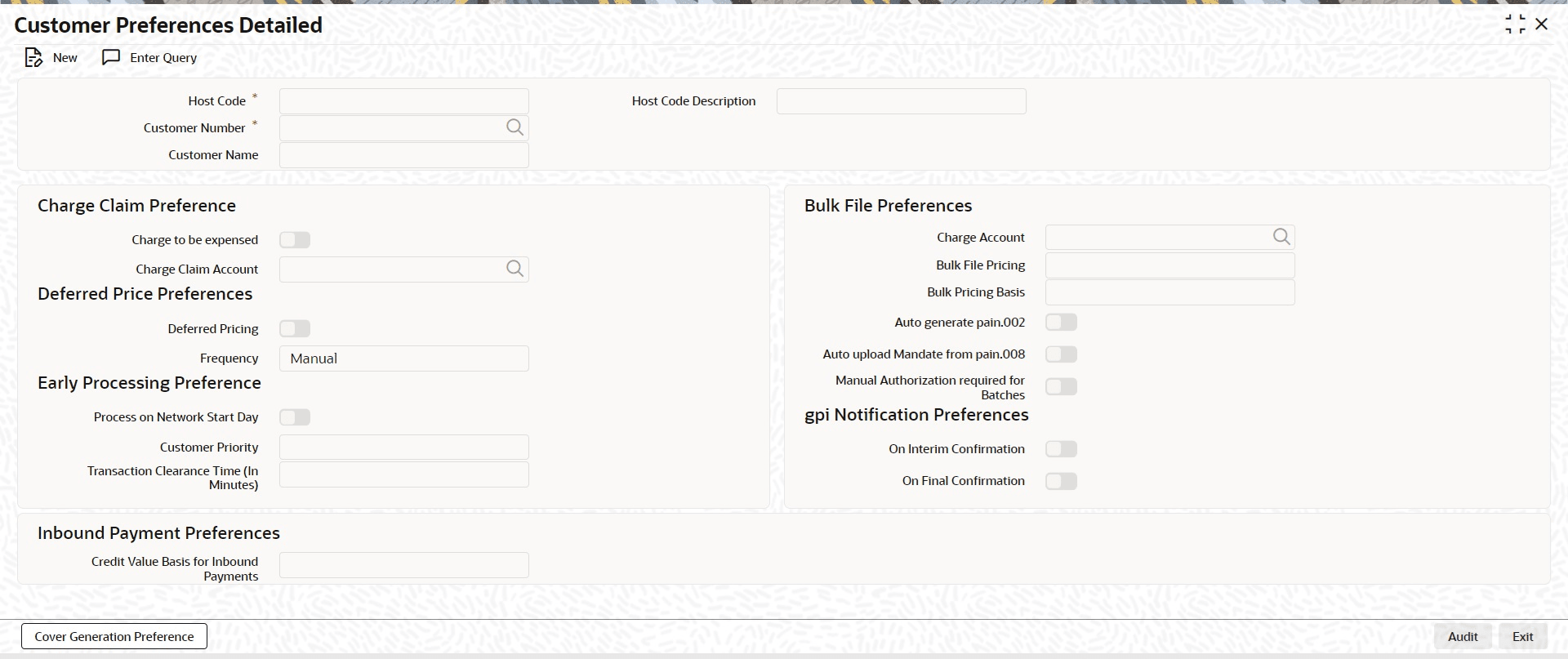Toggle the Deferred Pricing switch
This screenshot has width=1568, height=659.
click(x=295, y=329)
